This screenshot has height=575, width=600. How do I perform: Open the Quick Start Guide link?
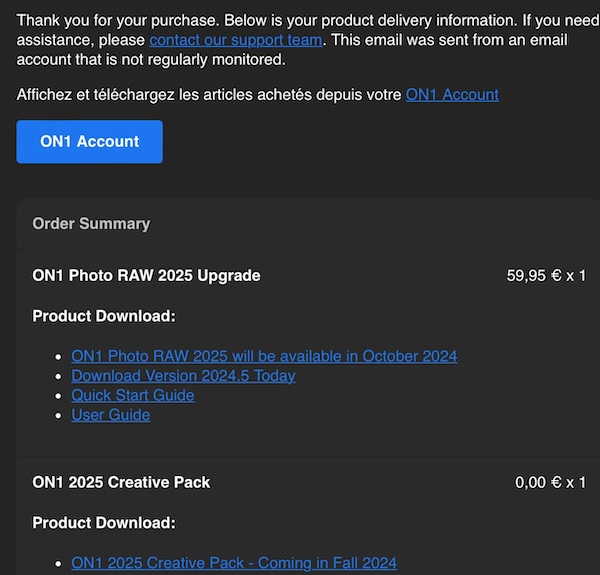click(x=133, y=395)
